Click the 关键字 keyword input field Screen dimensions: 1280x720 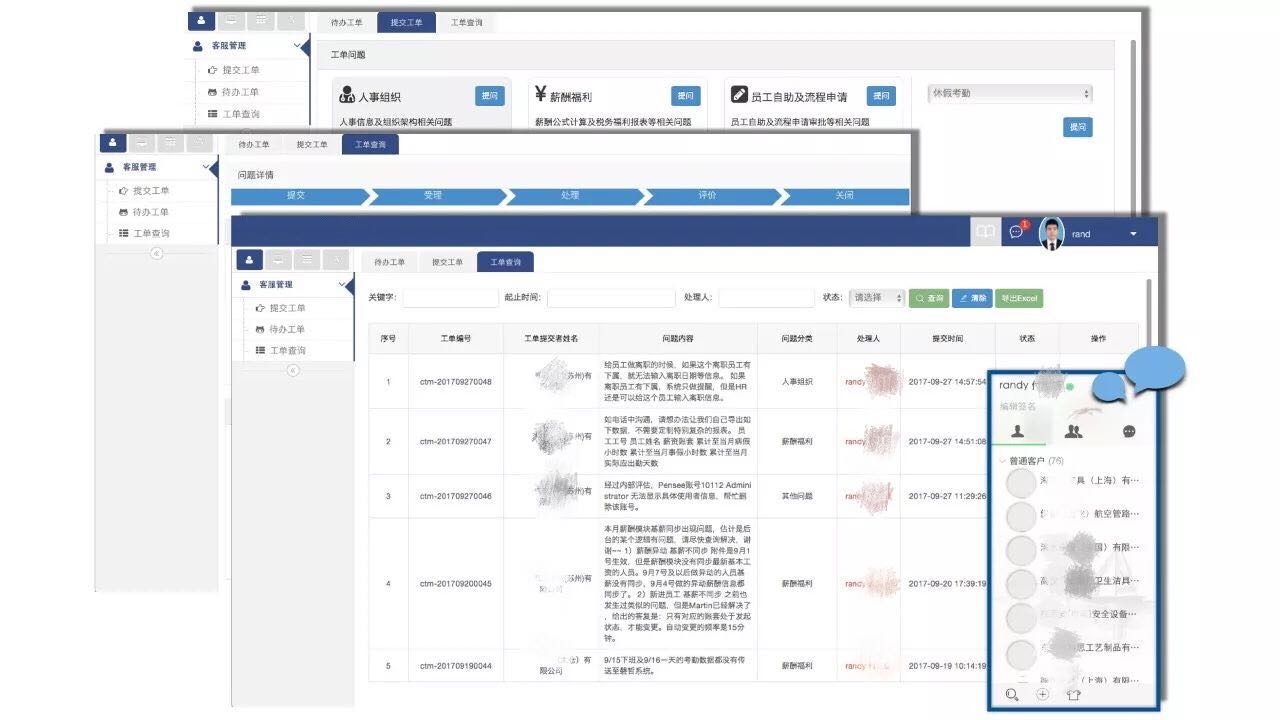[450, 298]
